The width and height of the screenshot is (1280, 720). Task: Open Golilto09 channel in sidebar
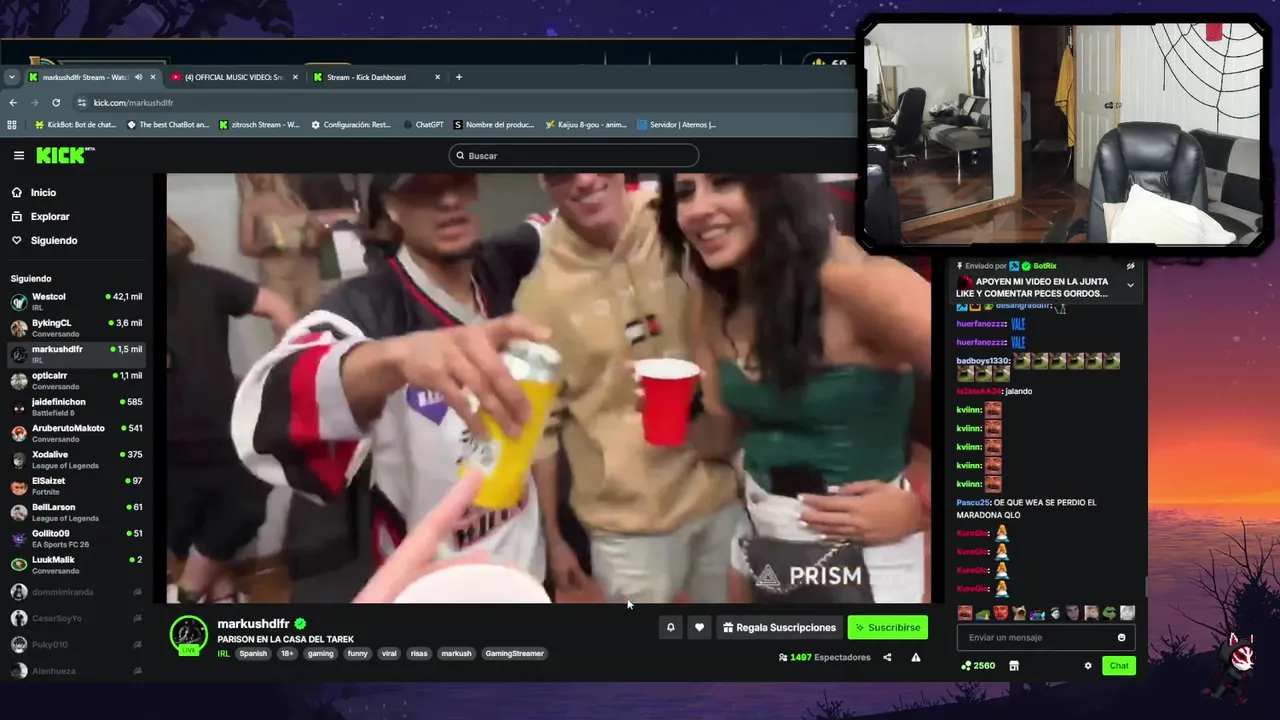[x=77, y=538]
